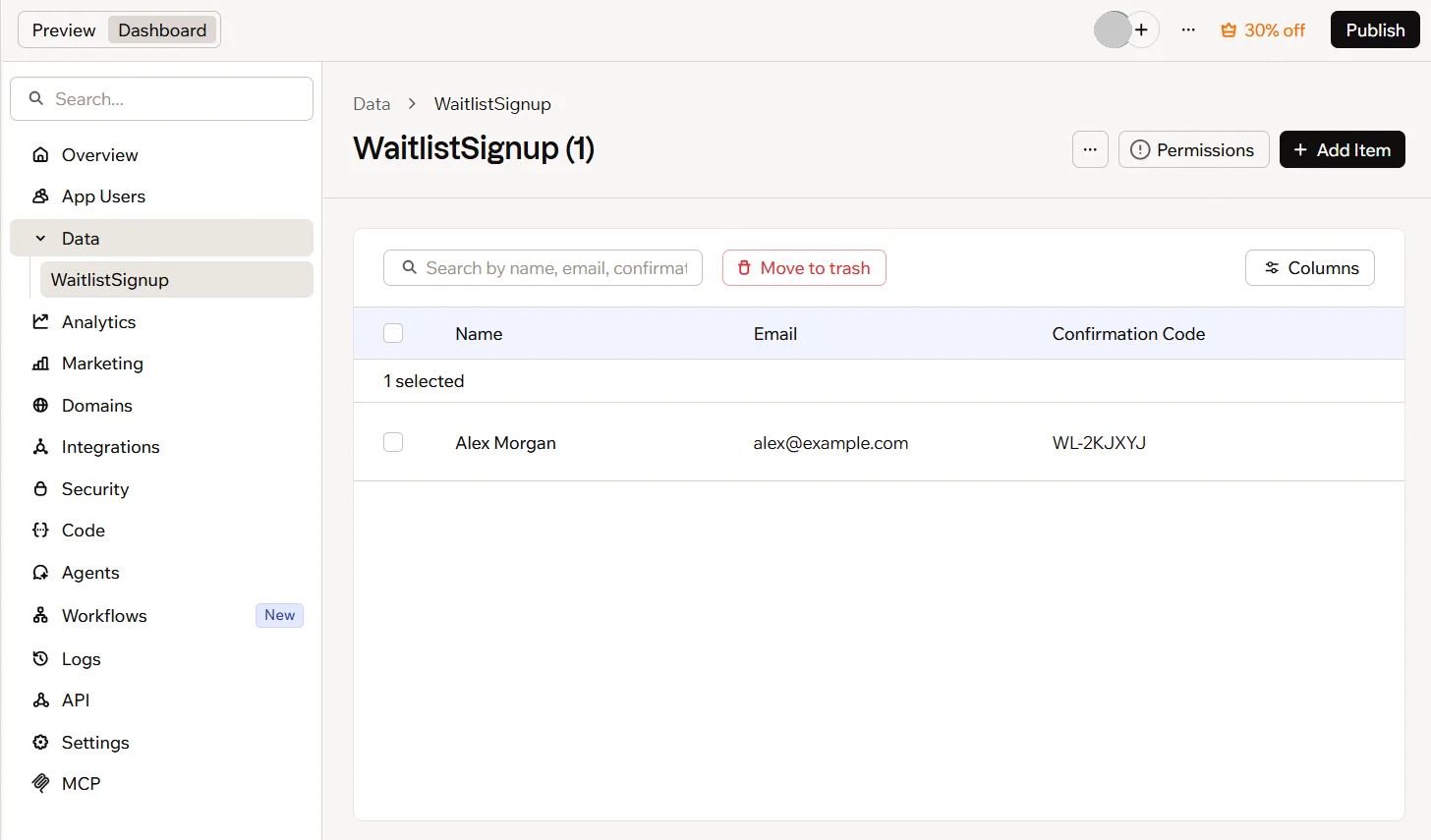
Task: Open the Logs section
Action: point(161,659)
